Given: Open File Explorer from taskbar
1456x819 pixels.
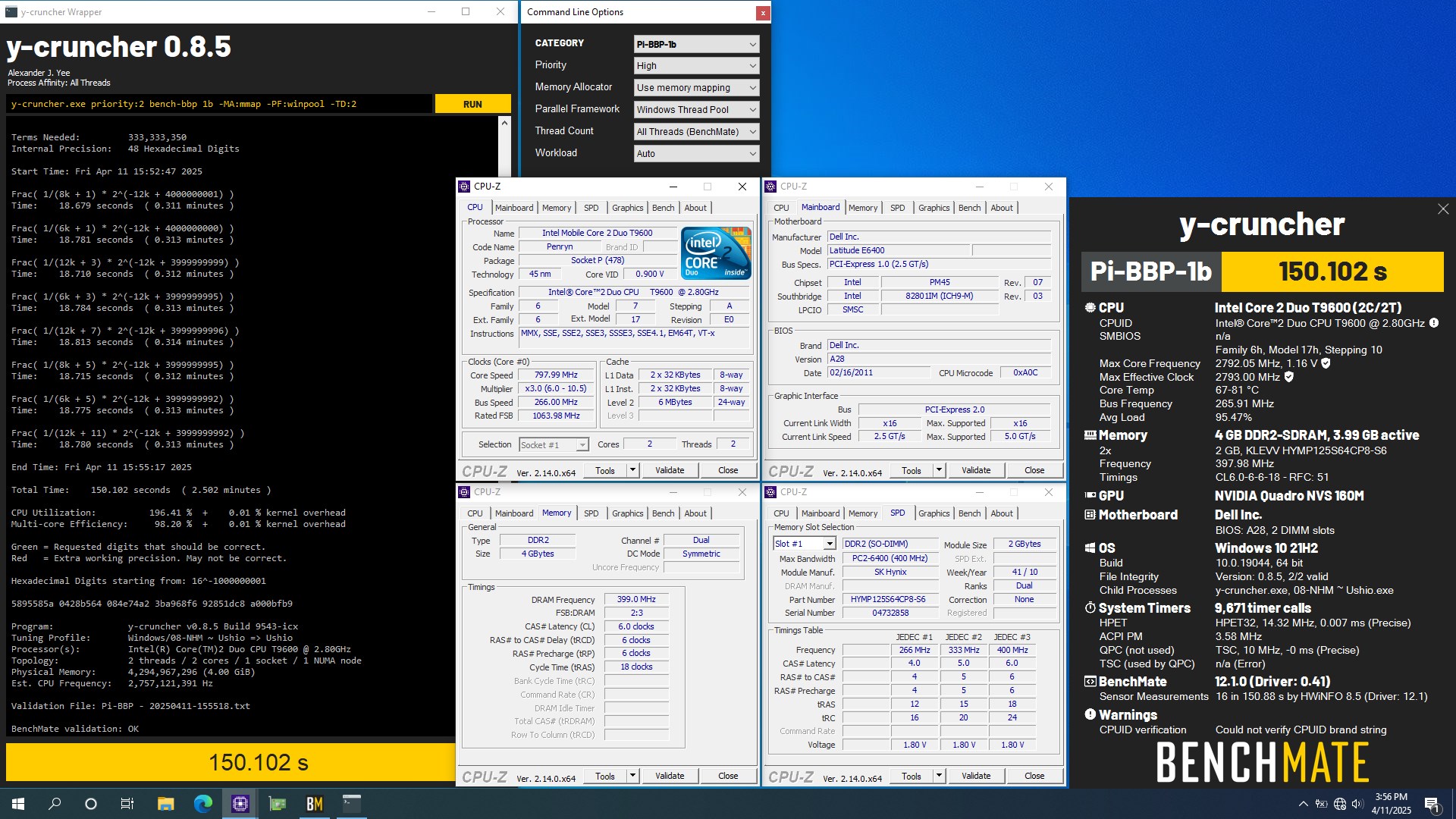Looking at the screenshot, I should [x=165, y=804].
